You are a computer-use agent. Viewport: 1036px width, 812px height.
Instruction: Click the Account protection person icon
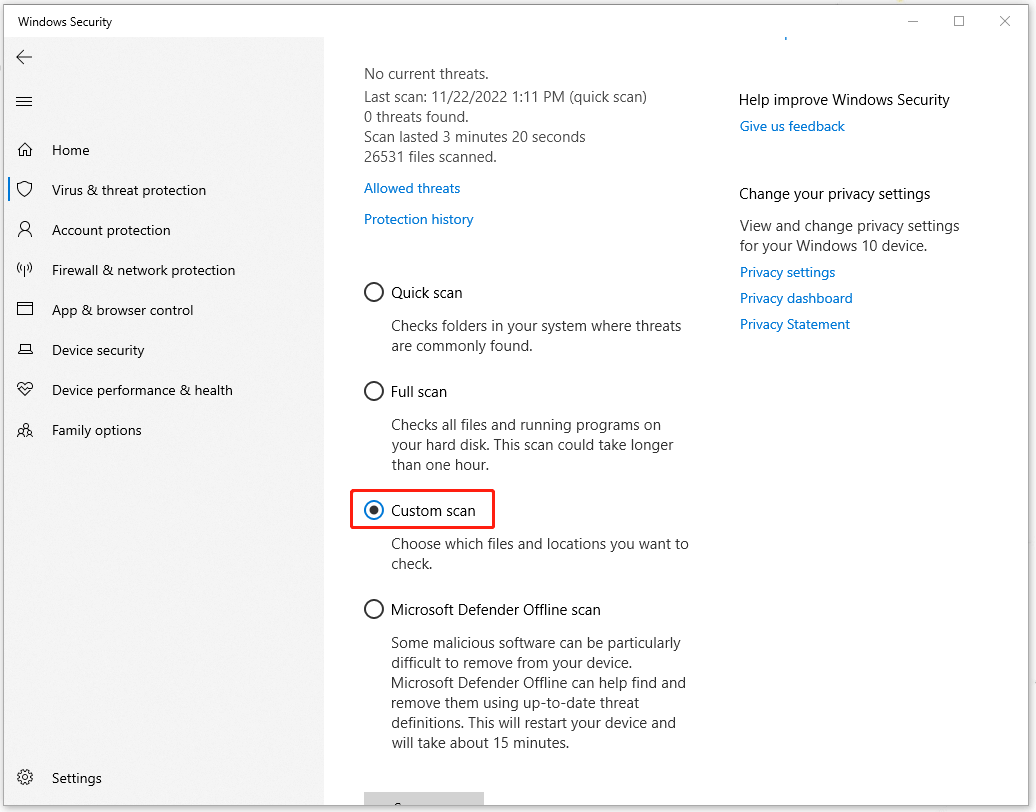(25, 230)
